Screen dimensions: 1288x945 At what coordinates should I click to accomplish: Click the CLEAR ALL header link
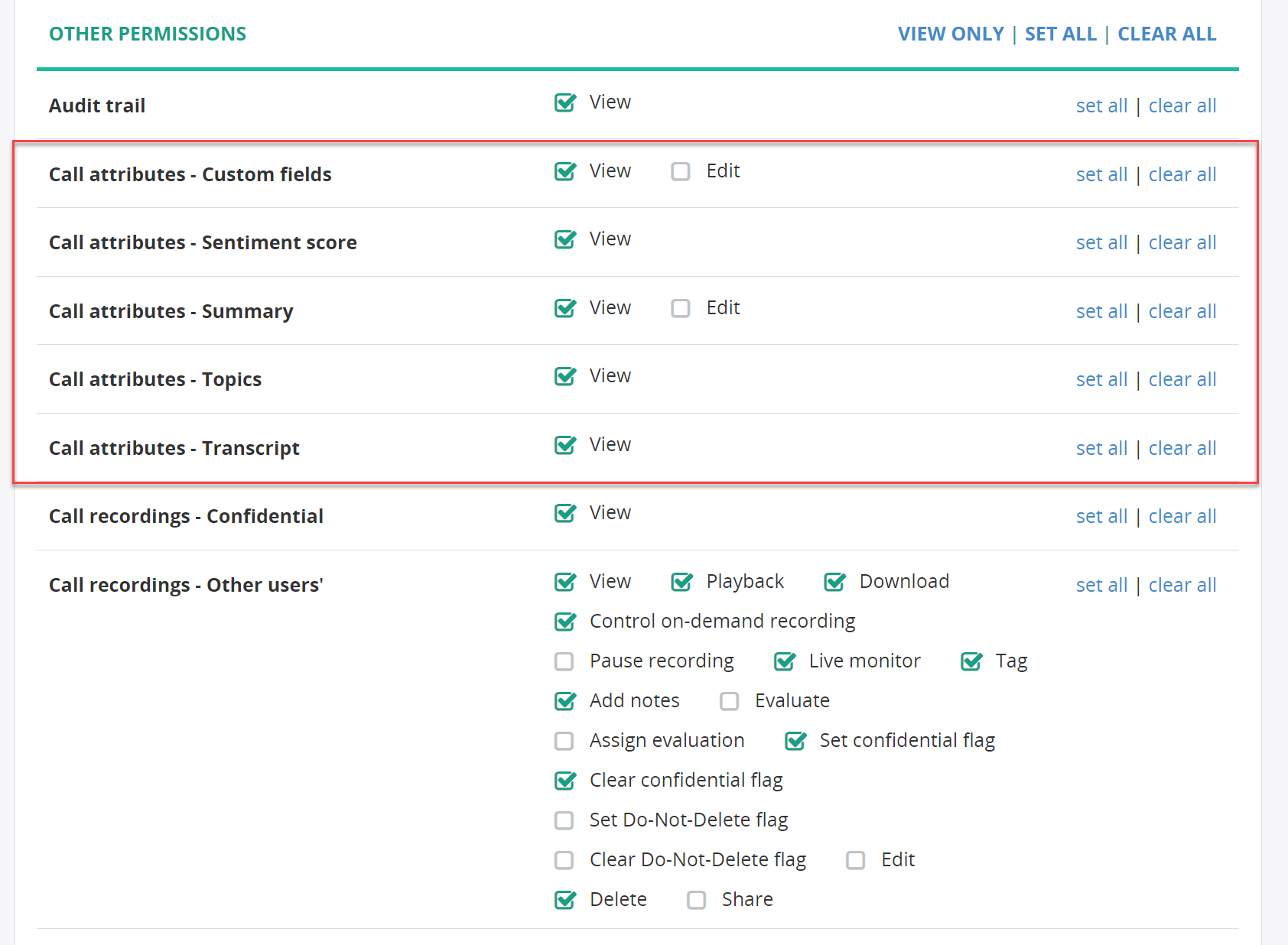(1166, 34)
